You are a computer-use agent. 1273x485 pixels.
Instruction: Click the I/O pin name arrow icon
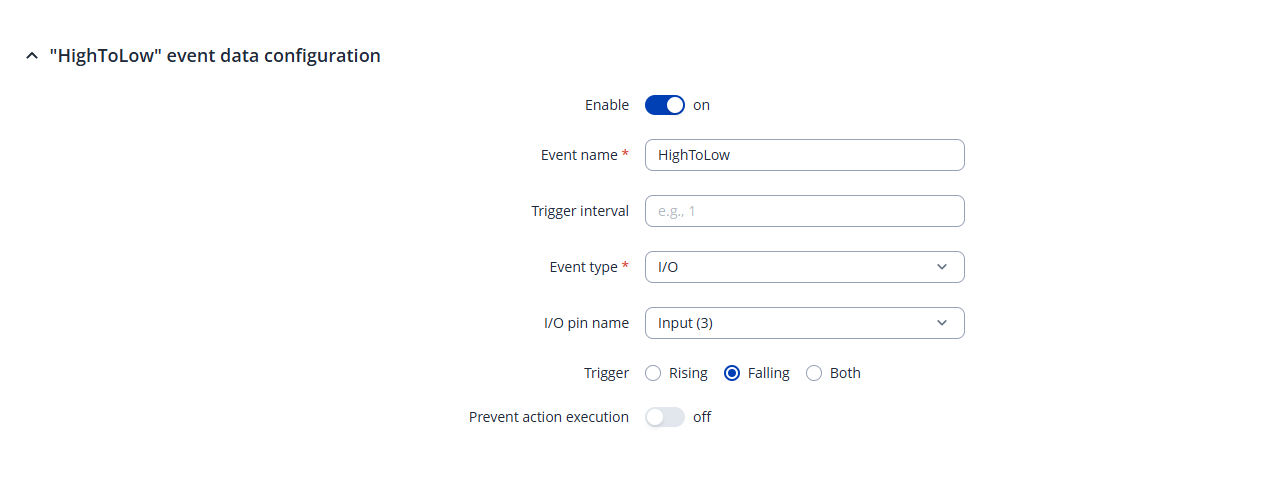tap(941, 323)
